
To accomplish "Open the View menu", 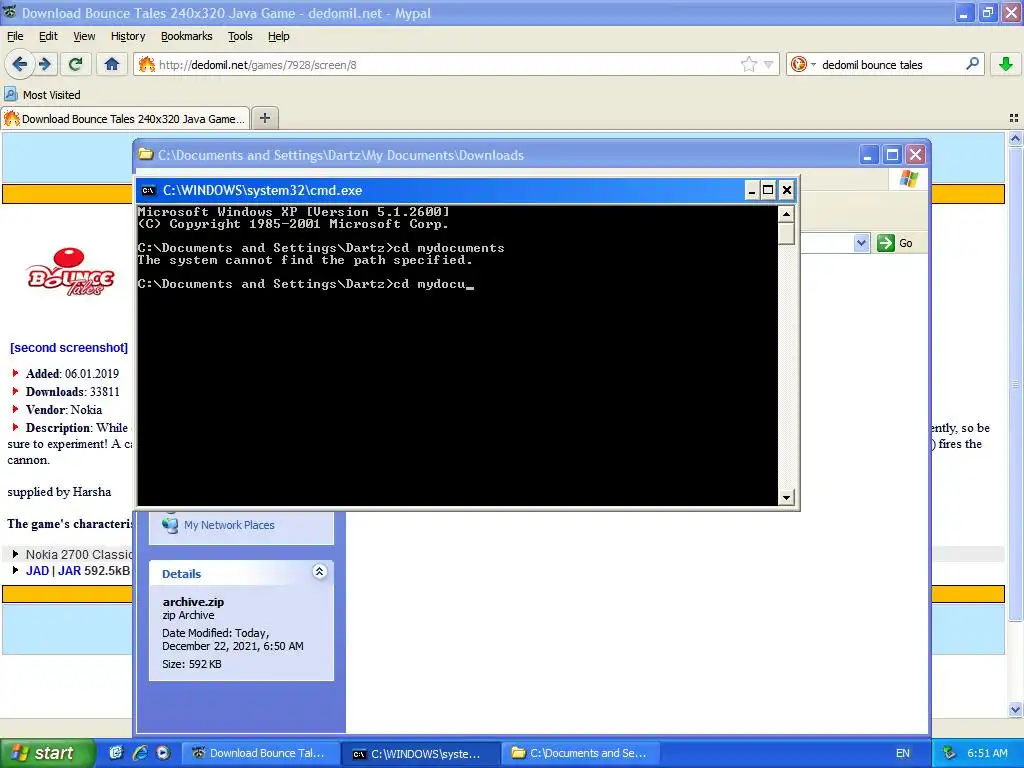I will pos(84,36).
